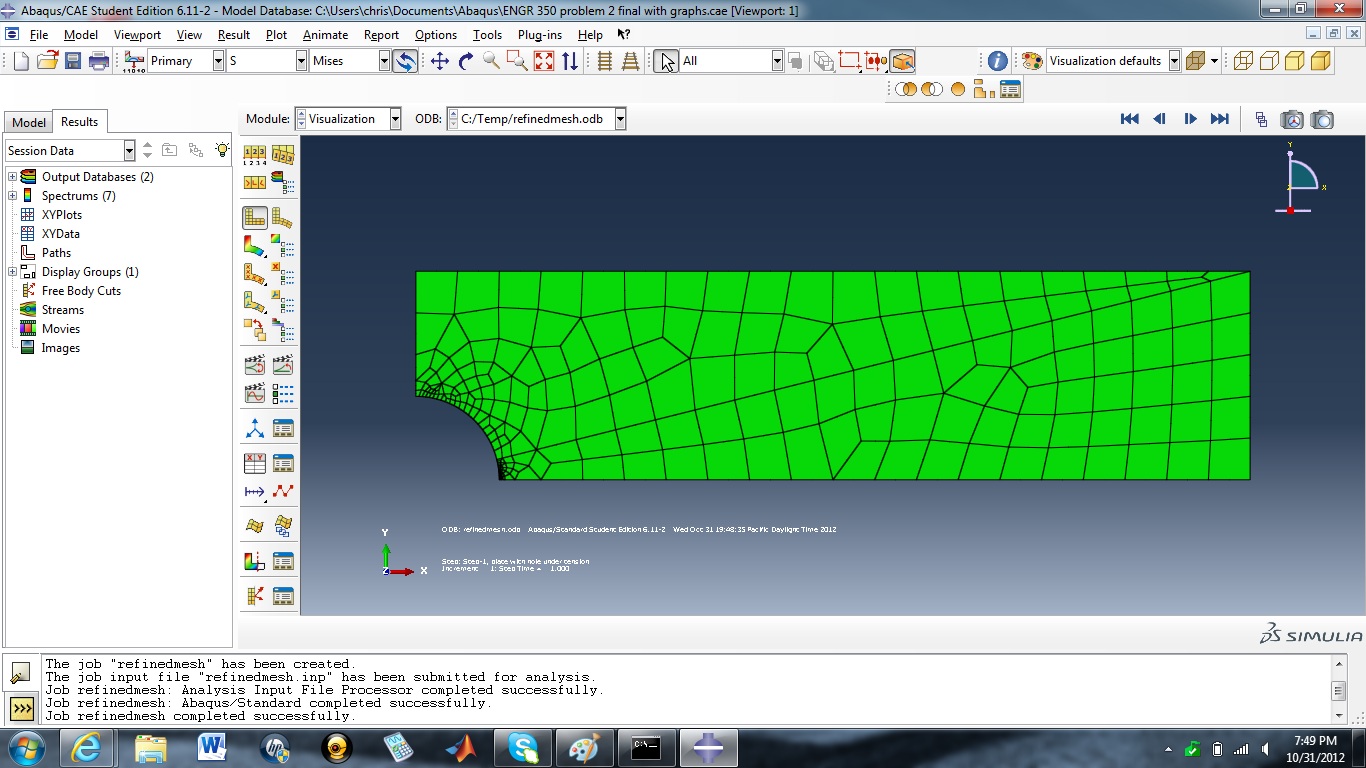Click the Plot Contours on Deformed Shape icon

click(254, 244)
